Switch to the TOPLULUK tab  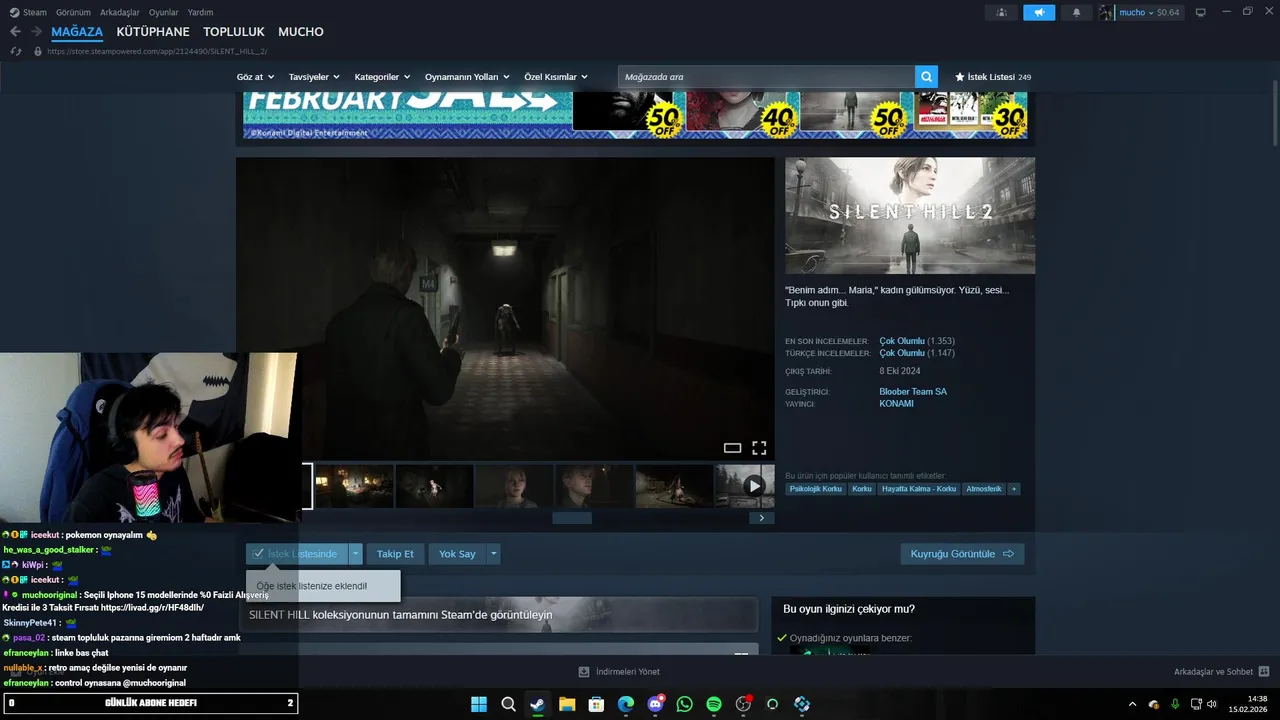[234, 32]
